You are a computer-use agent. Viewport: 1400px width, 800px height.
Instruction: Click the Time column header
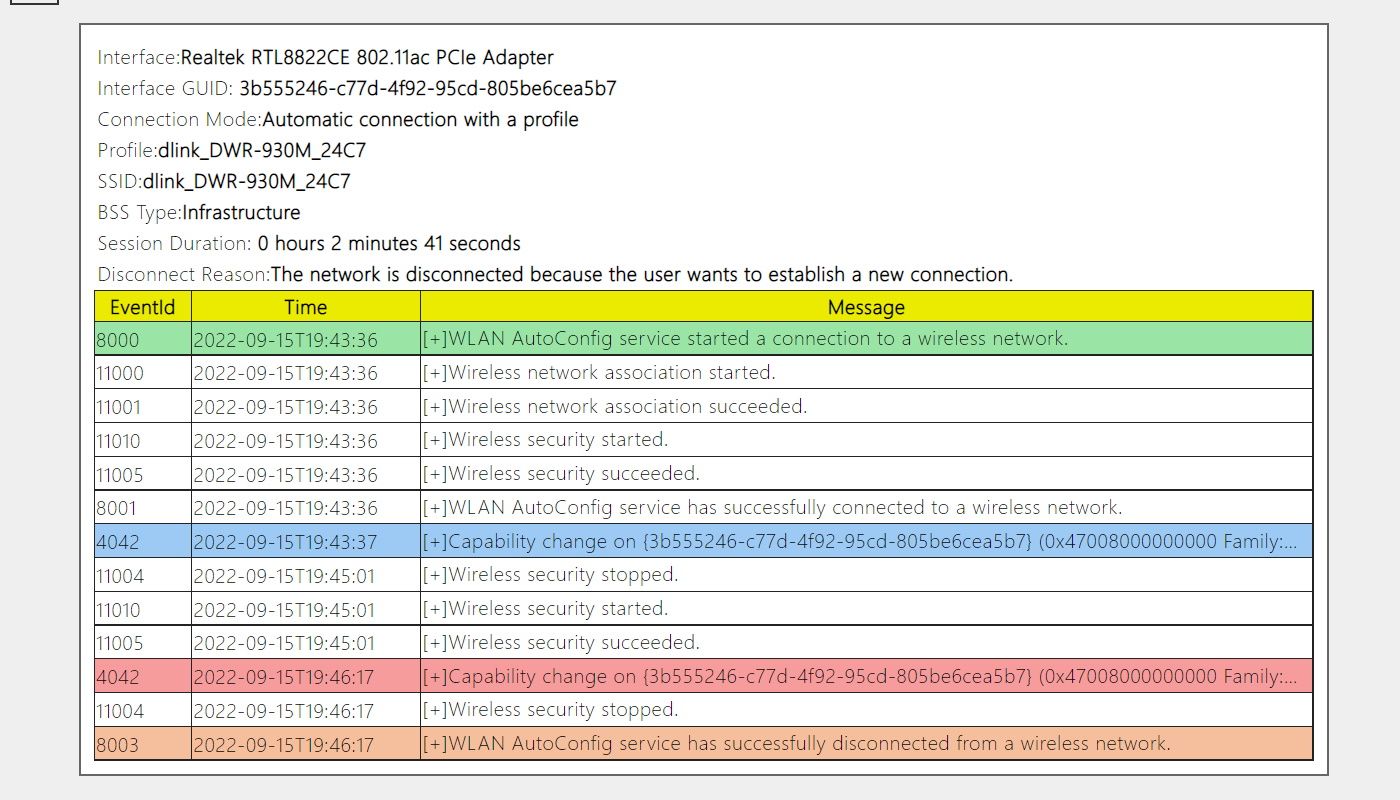306,307
